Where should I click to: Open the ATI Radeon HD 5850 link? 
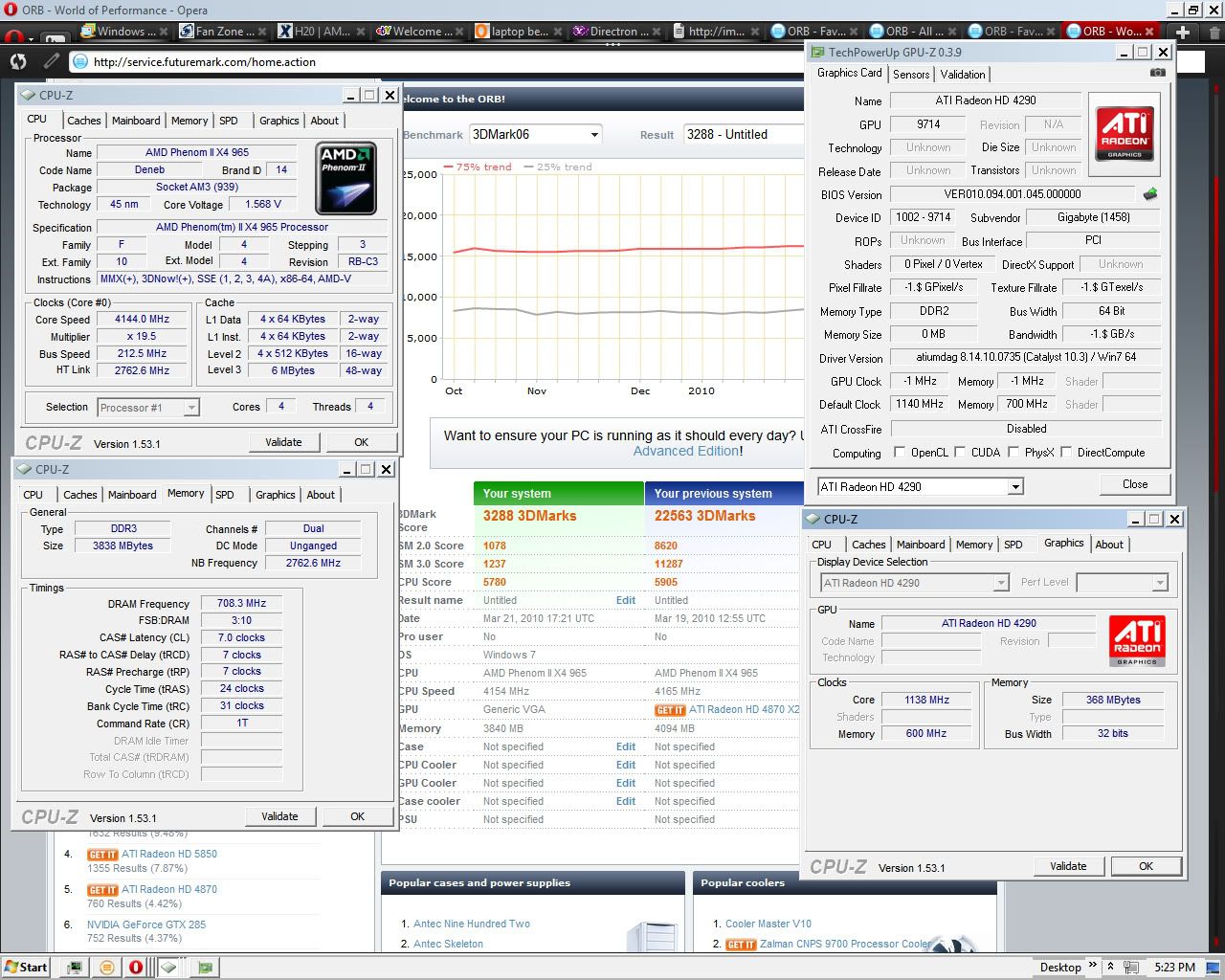[168, 854]
